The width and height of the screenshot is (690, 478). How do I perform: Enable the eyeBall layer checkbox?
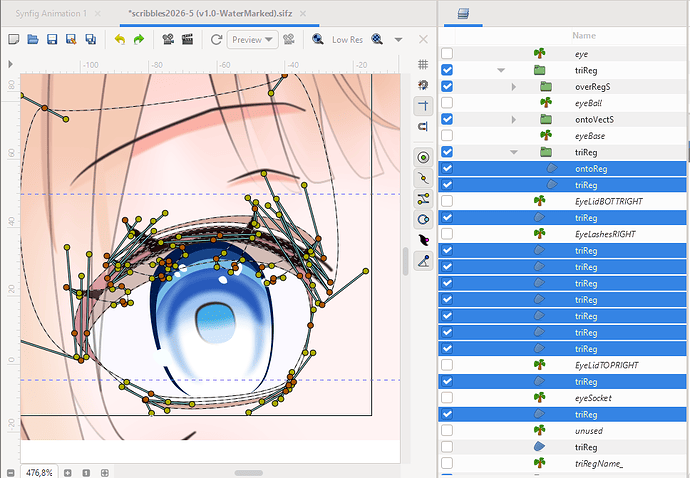447,103
